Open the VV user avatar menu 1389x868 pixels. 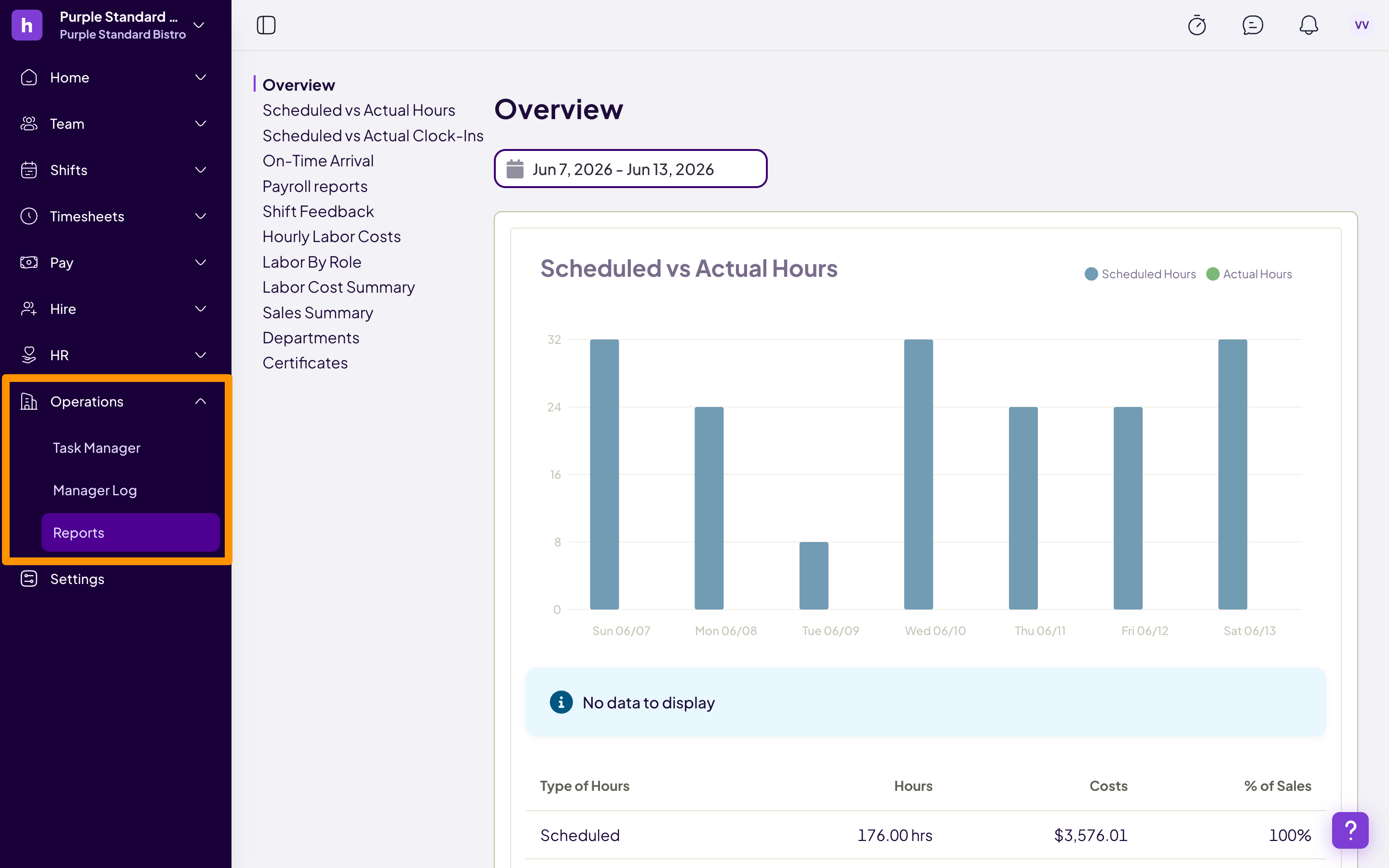(x=1362, y=25)
